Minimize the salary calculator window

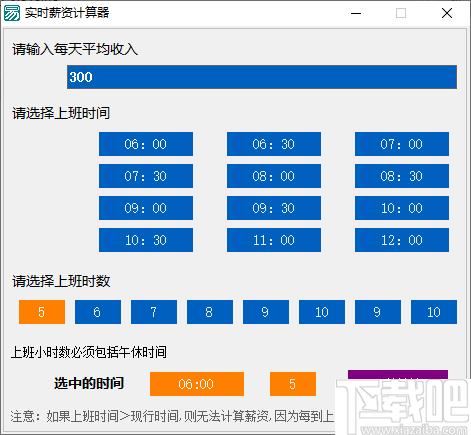coord(356,13)
